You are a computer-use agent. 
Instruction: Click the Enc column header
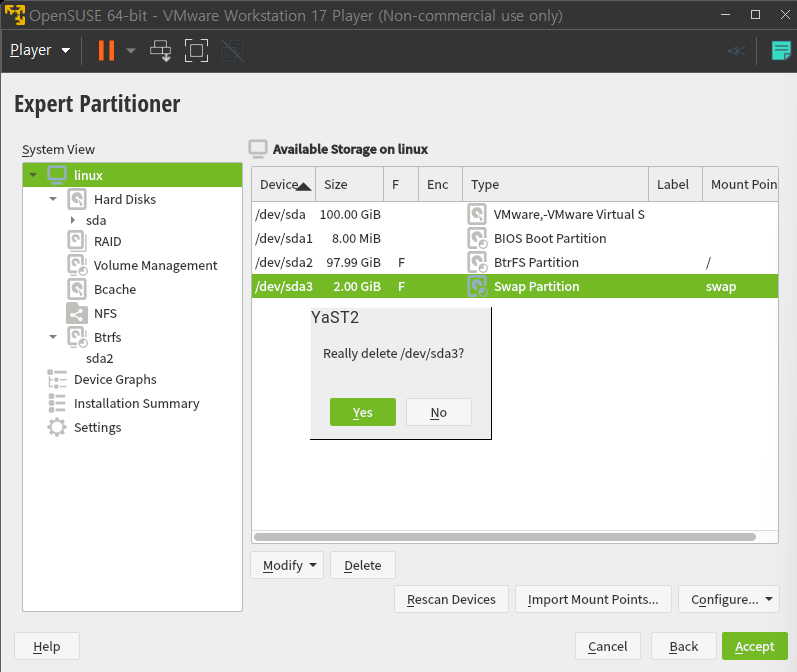[x=440, y=184]
